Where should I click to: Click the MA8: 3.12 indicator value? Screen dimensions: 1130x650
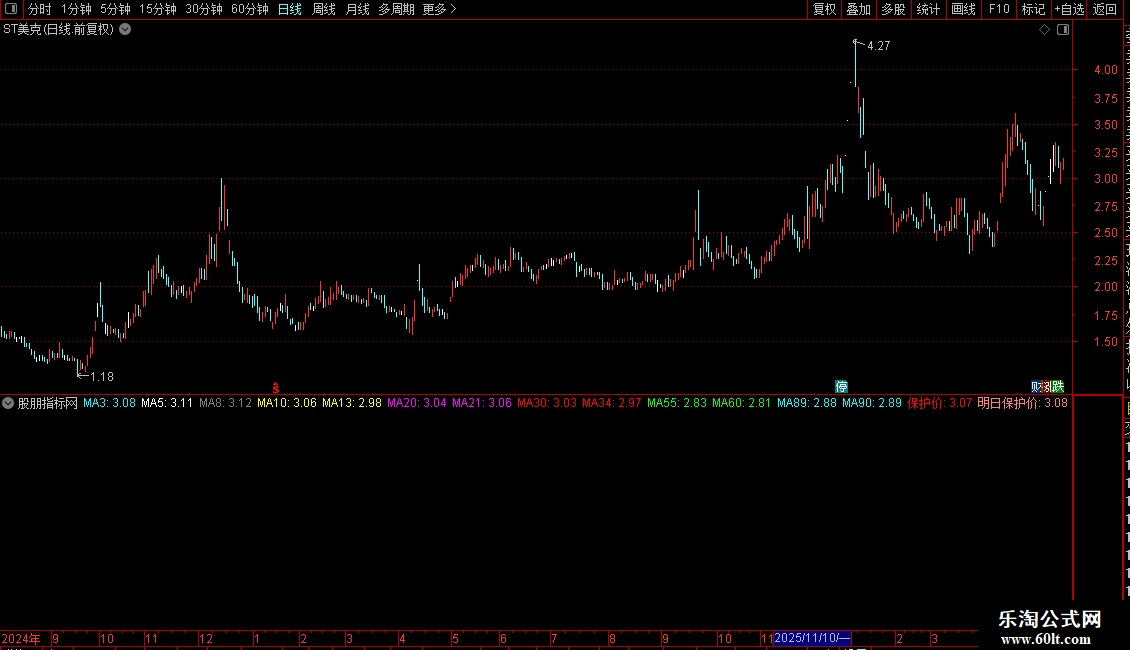tap(226, 403)
